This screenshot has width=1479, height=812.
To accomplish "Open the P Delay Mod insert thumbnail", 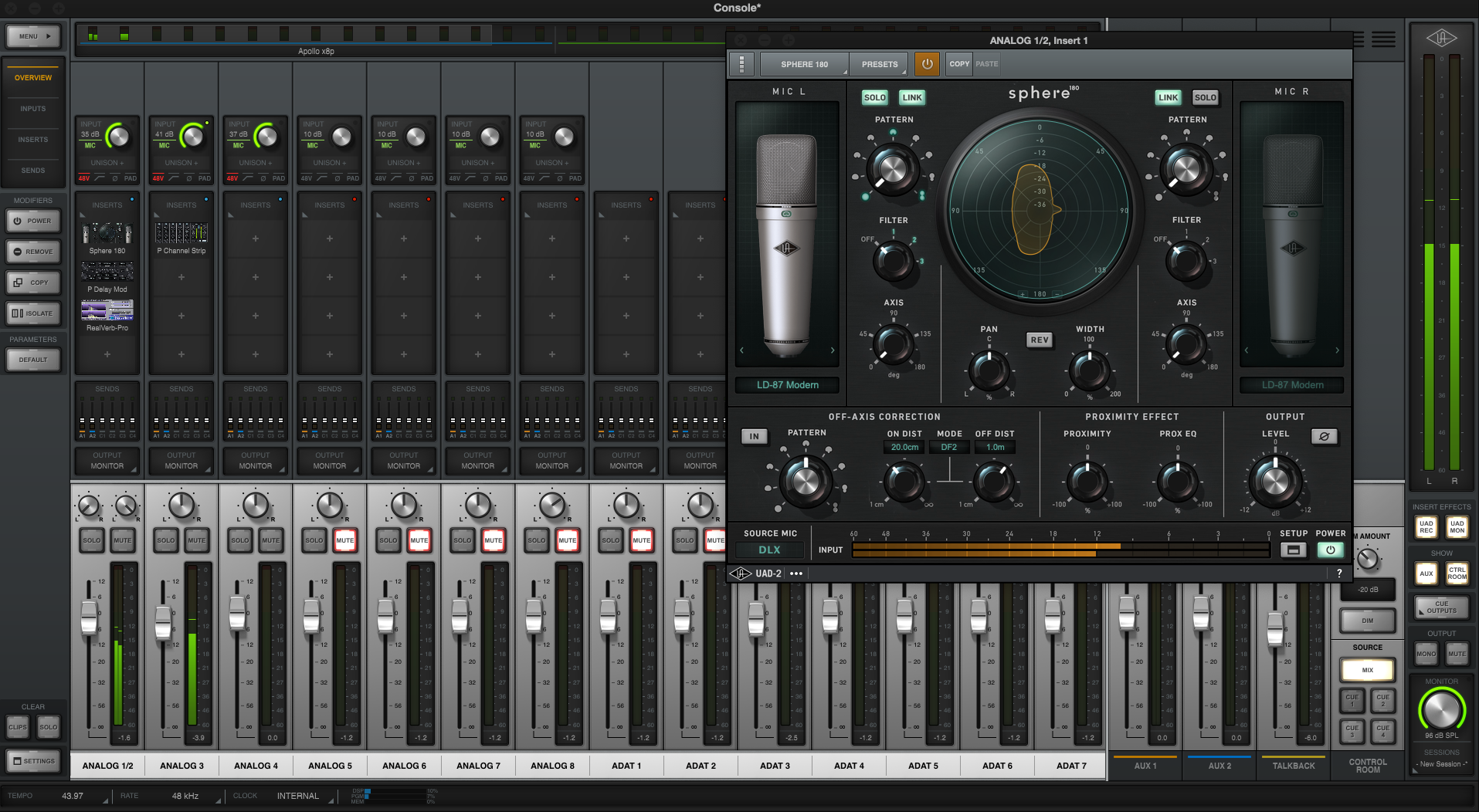I will pyautogui.click(x=107, y=271).
